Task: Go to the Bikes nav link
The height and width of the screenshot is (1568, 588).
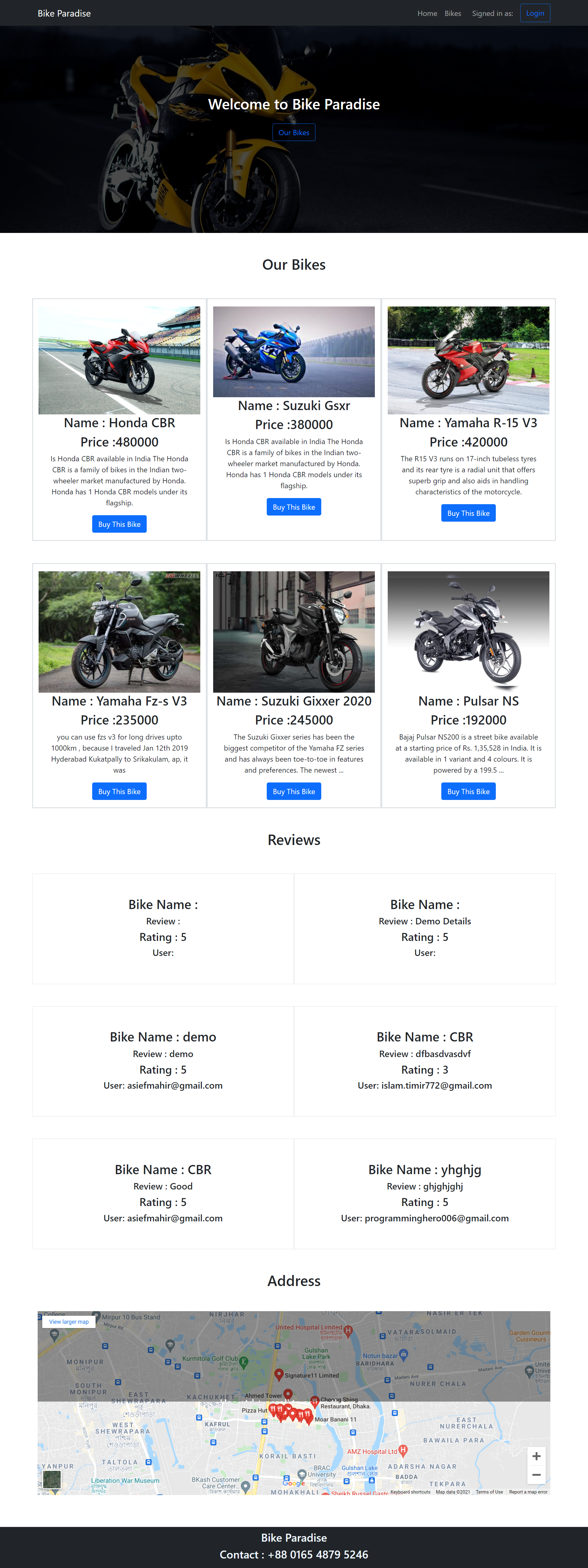Action: pyautogui.click(x=452, y=13)
